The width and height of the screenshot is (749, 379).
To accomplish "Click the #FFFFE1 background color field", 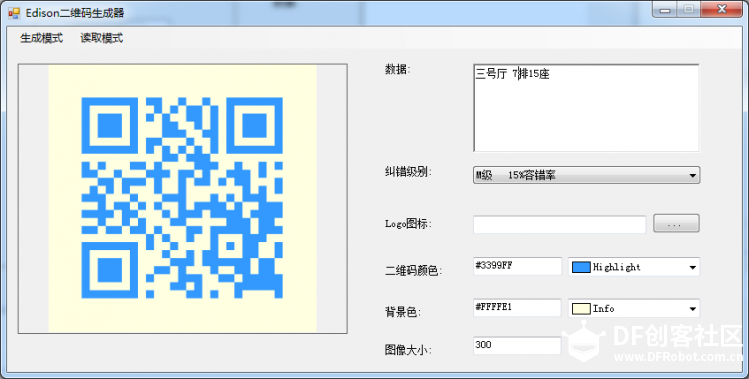I will 517,308.
